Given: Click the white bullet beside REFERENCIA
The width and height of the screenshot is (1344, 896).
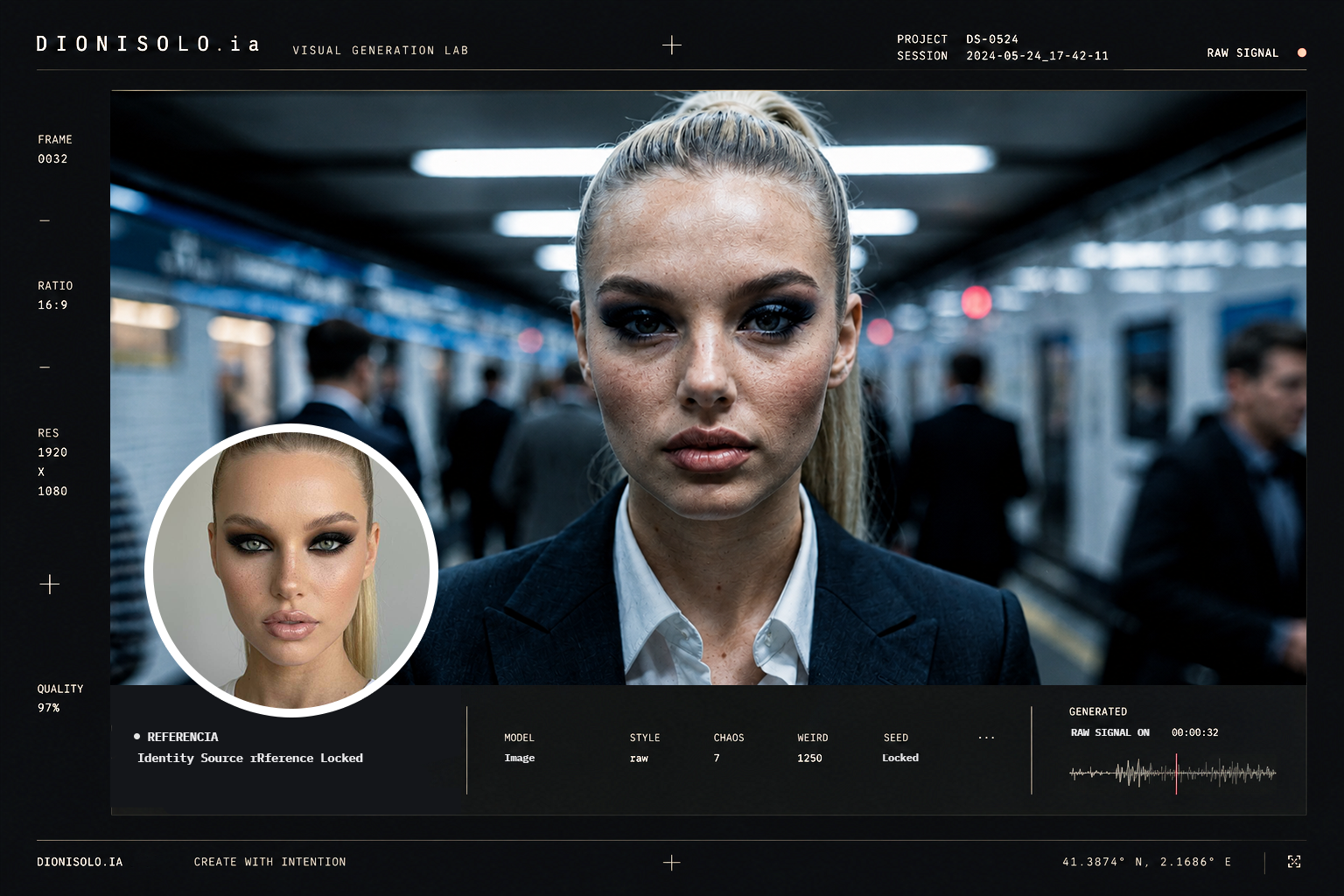Looking at the screenshot, I should point(137,737).
